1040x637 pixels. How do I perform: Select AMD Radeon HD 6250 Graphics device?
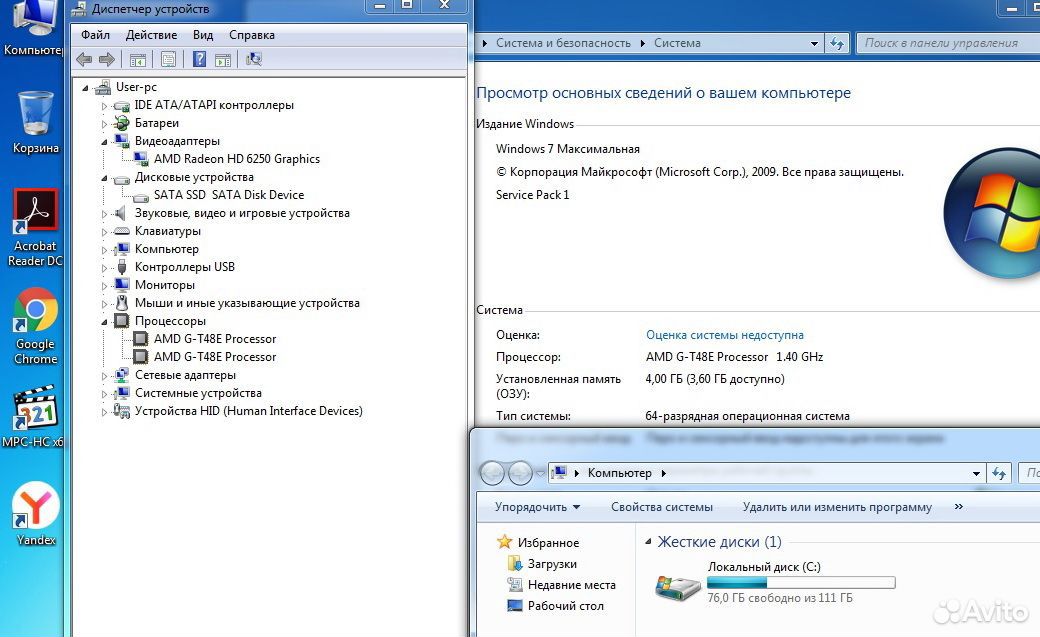237,159
